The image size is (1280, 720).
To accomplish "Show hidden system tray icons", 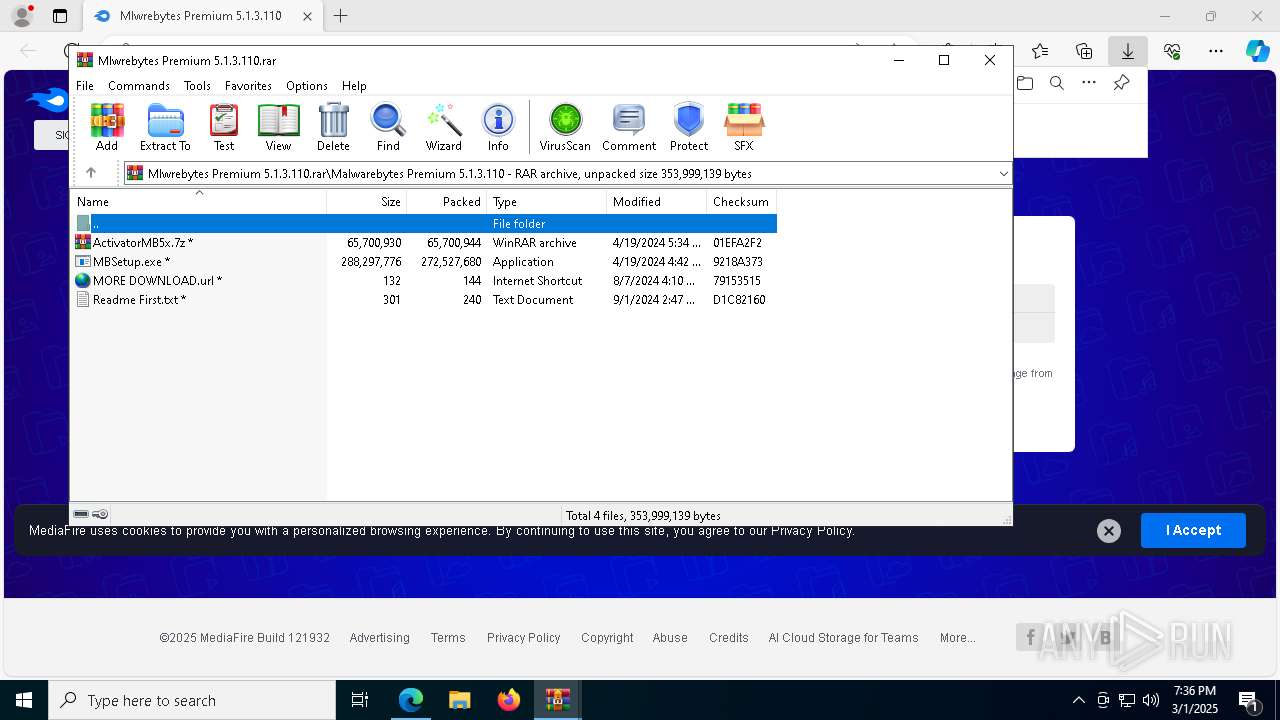I will [1078, 700].
